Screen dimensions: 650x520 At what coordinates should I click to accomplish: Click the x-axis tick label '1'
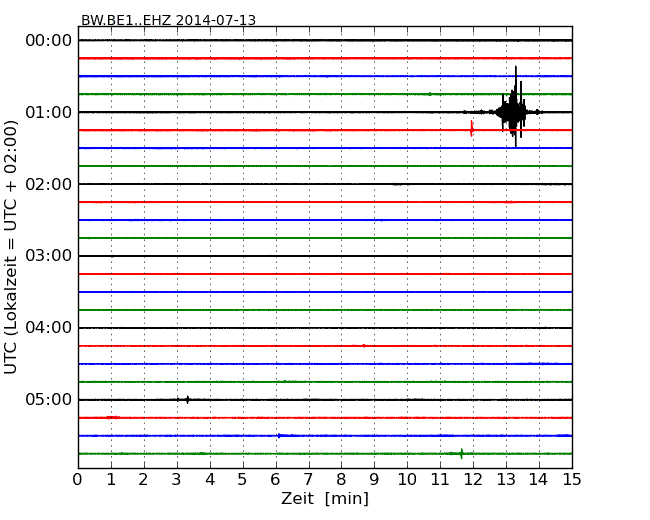click(111, 480)
